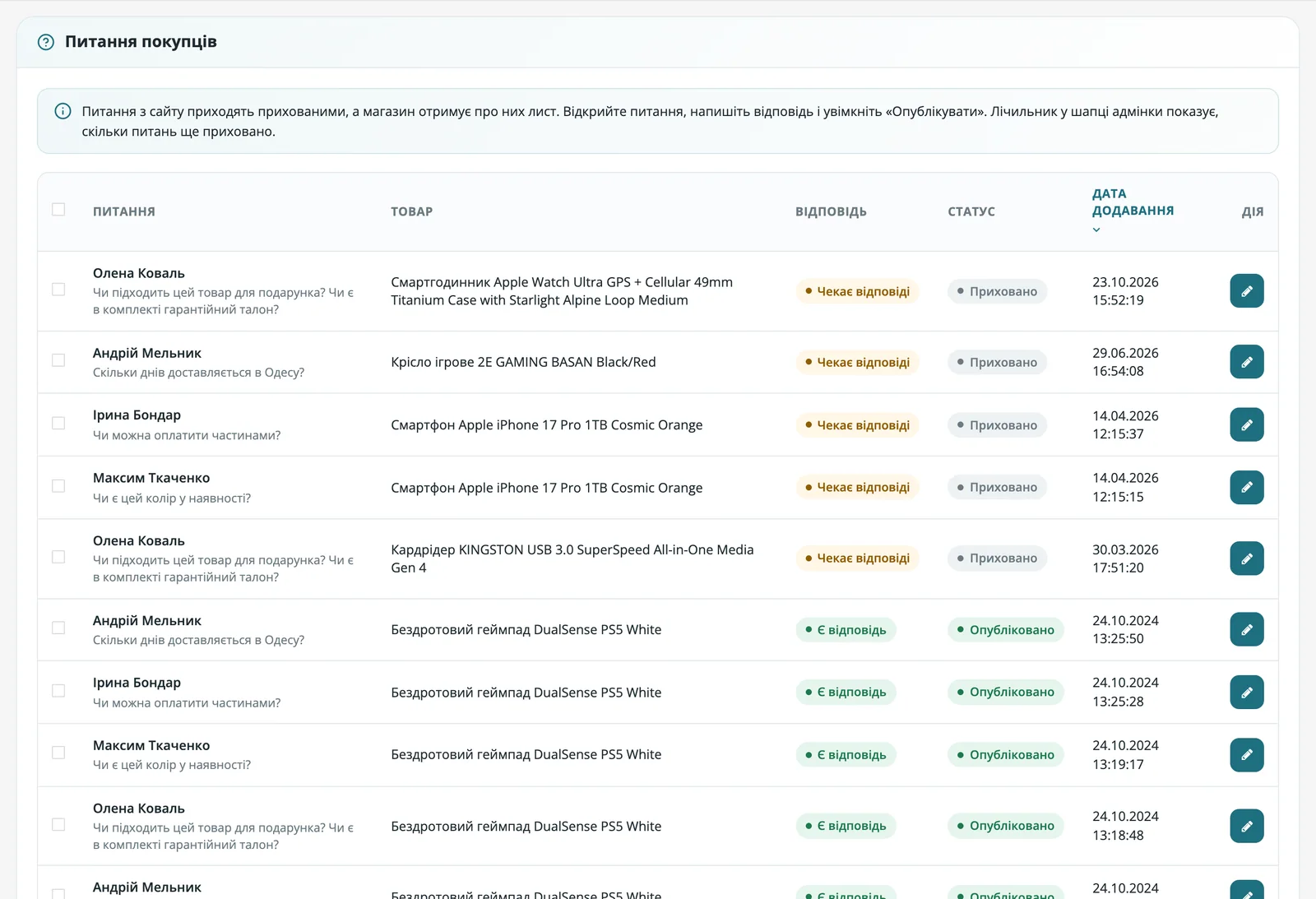Select the checkbox for the row dated 24.10.2024 13:25:50
Viewport: 1316px width, 899px height.
pyautogui.click(x=58, y=628)
